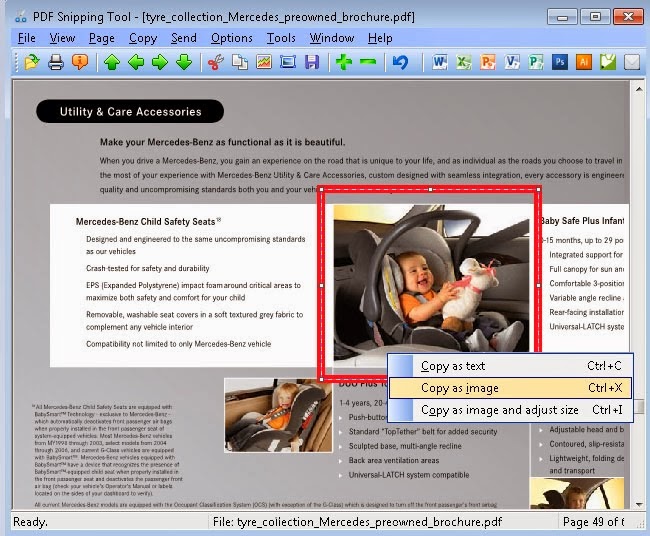Click 'Crash-tested for safety and durability' line
Image resolution: width=650 pixels, height=536 pixels.
point(148,268)
